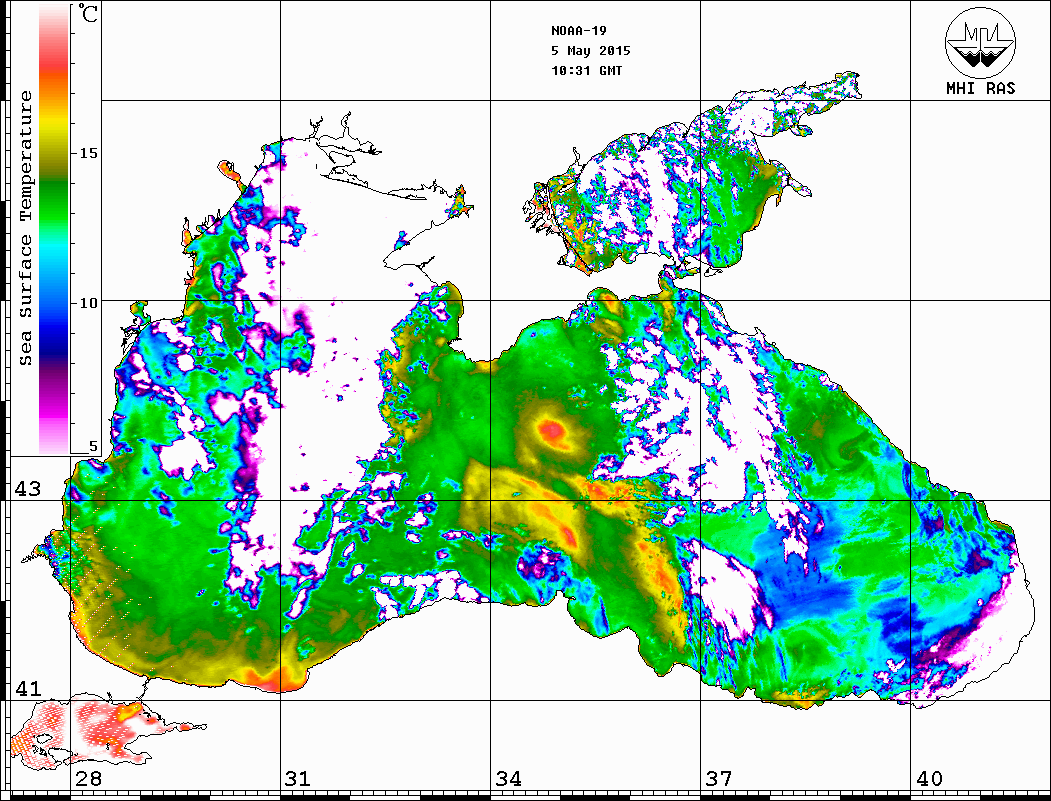Click the °C unit label above the scale
The height and width of the screenshot is (801, 1051).
(87, 13)
